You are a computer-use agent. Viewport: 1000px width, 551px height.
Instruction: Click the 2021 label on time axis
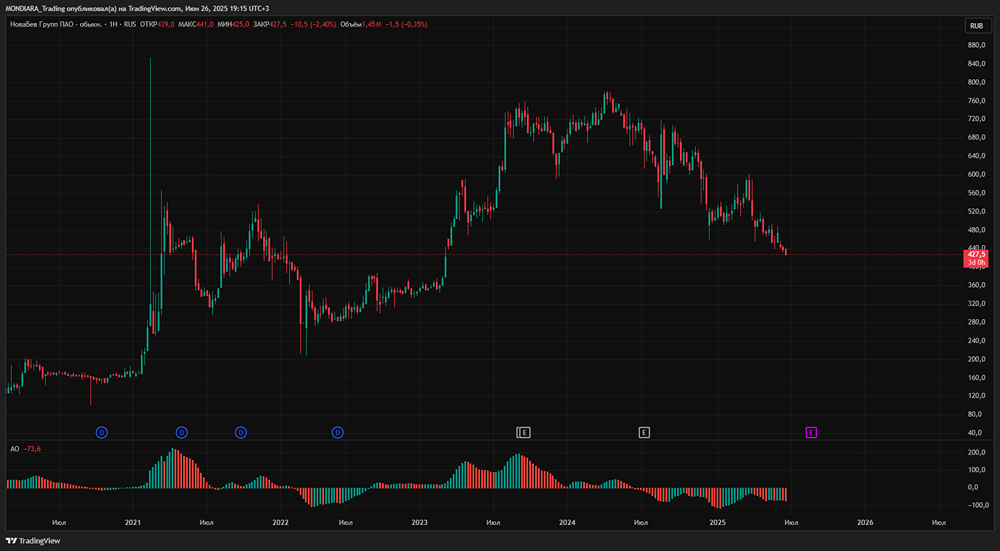133,522
